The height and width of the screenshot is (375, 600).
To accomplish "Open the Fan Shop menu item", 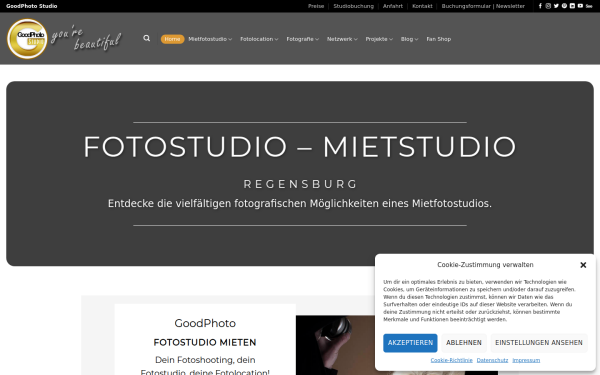I will pos(439,39).
